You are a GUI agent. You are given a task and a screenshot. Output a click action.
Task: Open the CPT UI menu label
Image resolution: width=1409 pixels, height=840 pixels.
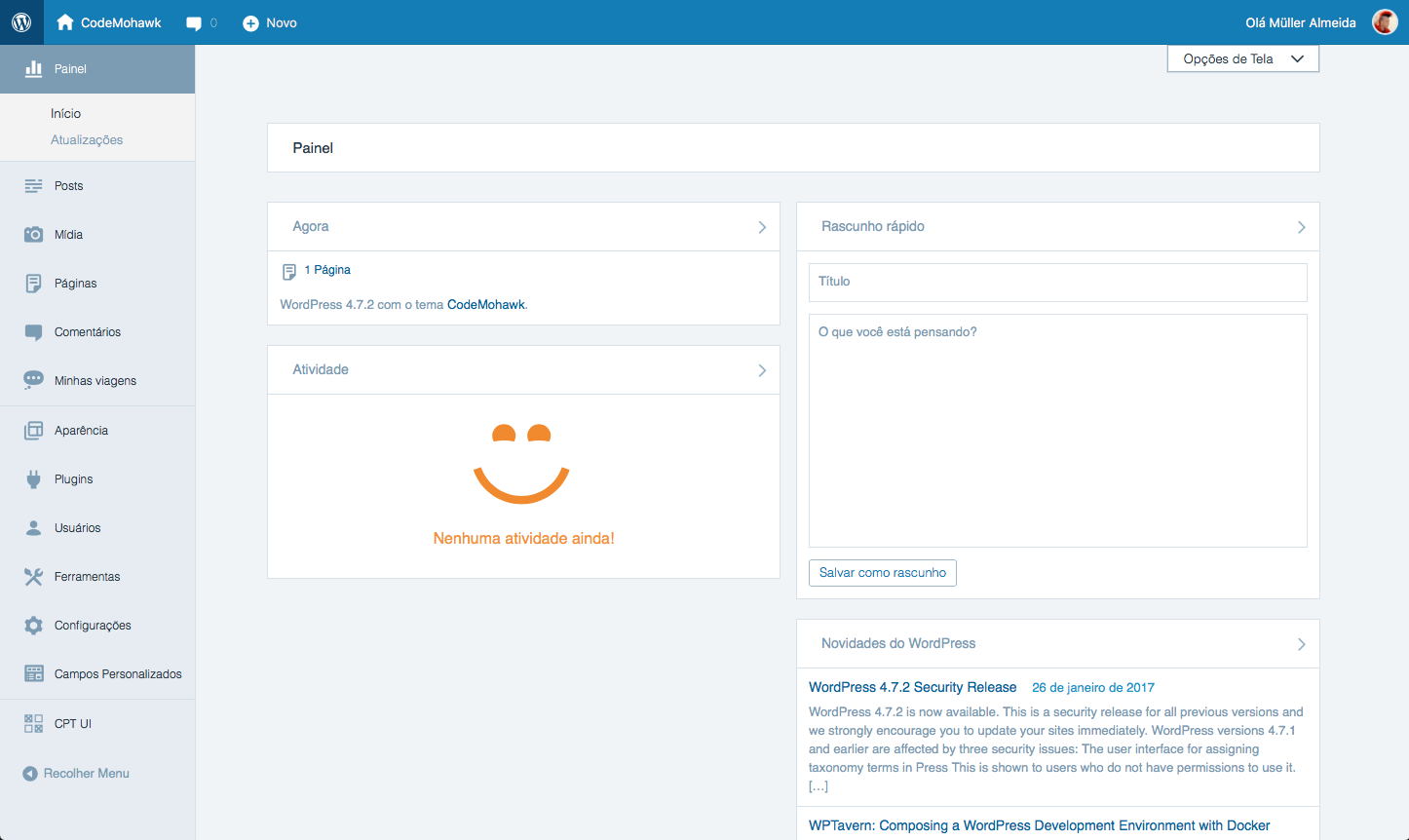click(73, 724)
